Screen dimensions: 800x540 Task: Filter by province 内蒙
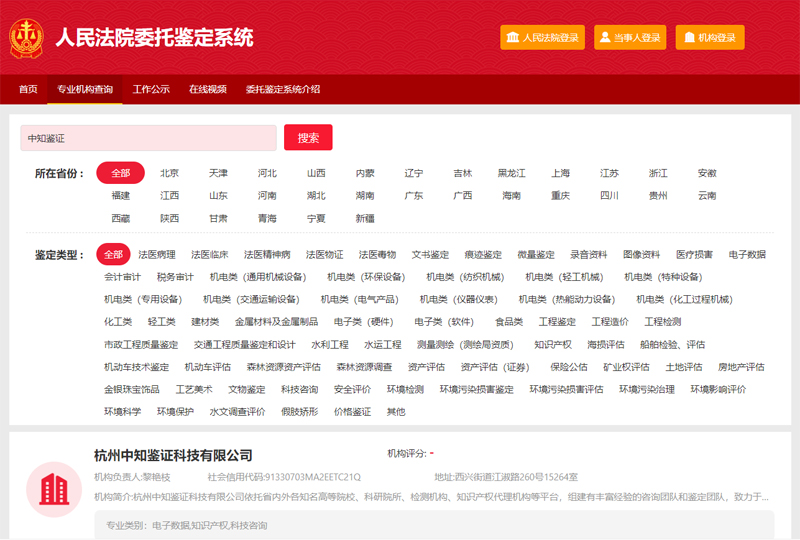[x=365, y=173]
